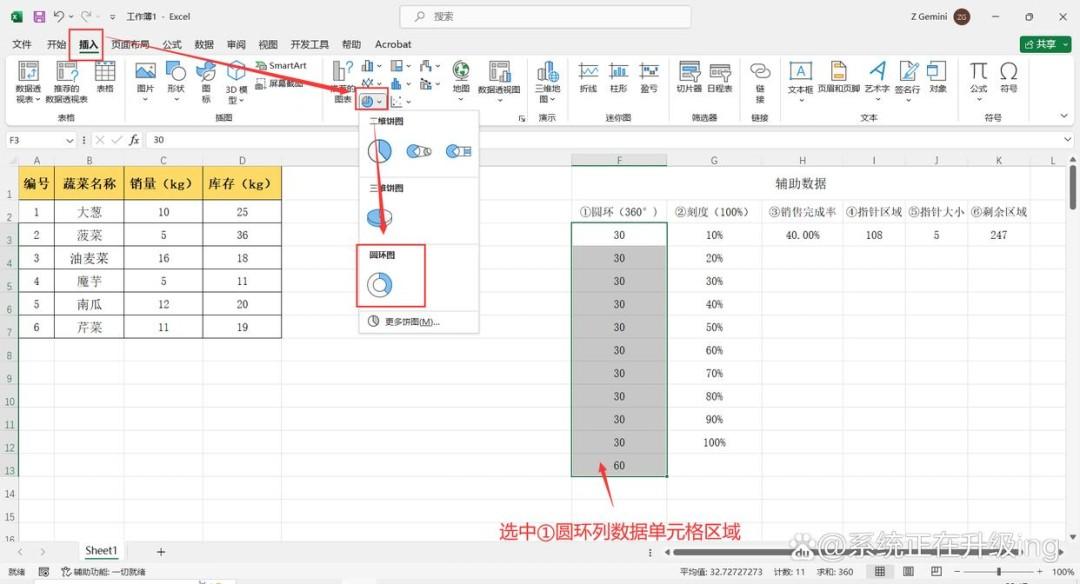
Task: Switch to the Formulas (公式) tab
Action: [x=172, y=44]
